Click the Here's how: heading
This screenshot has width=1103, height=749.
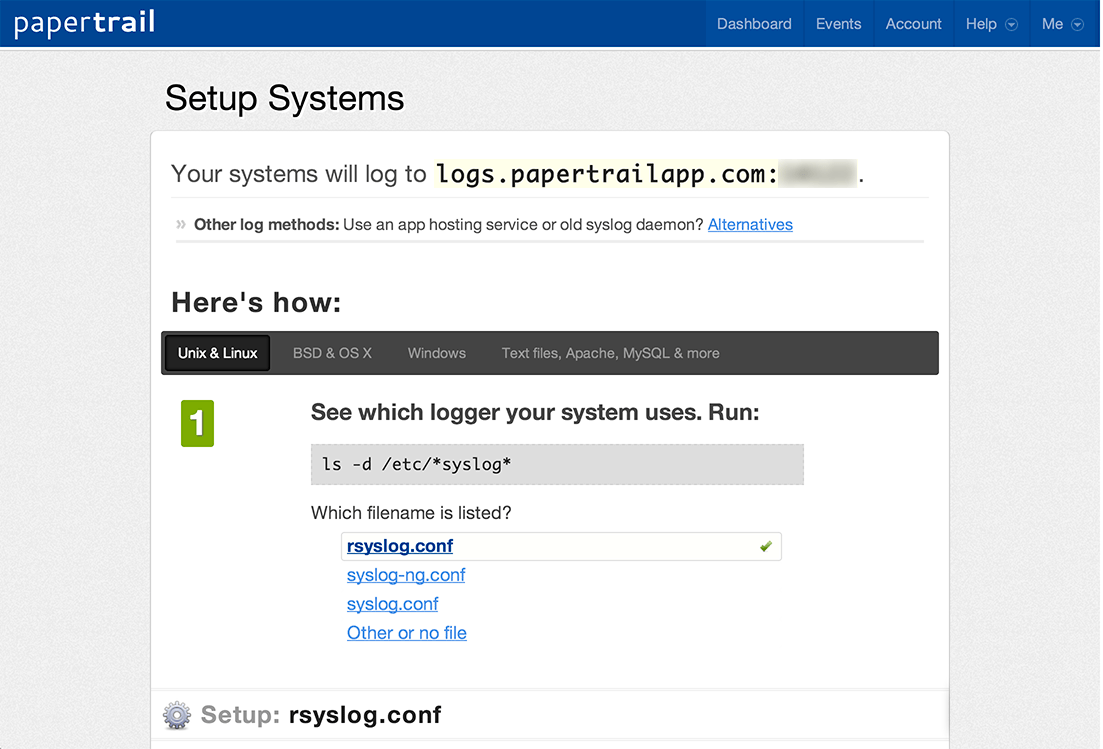coord(256,302)
